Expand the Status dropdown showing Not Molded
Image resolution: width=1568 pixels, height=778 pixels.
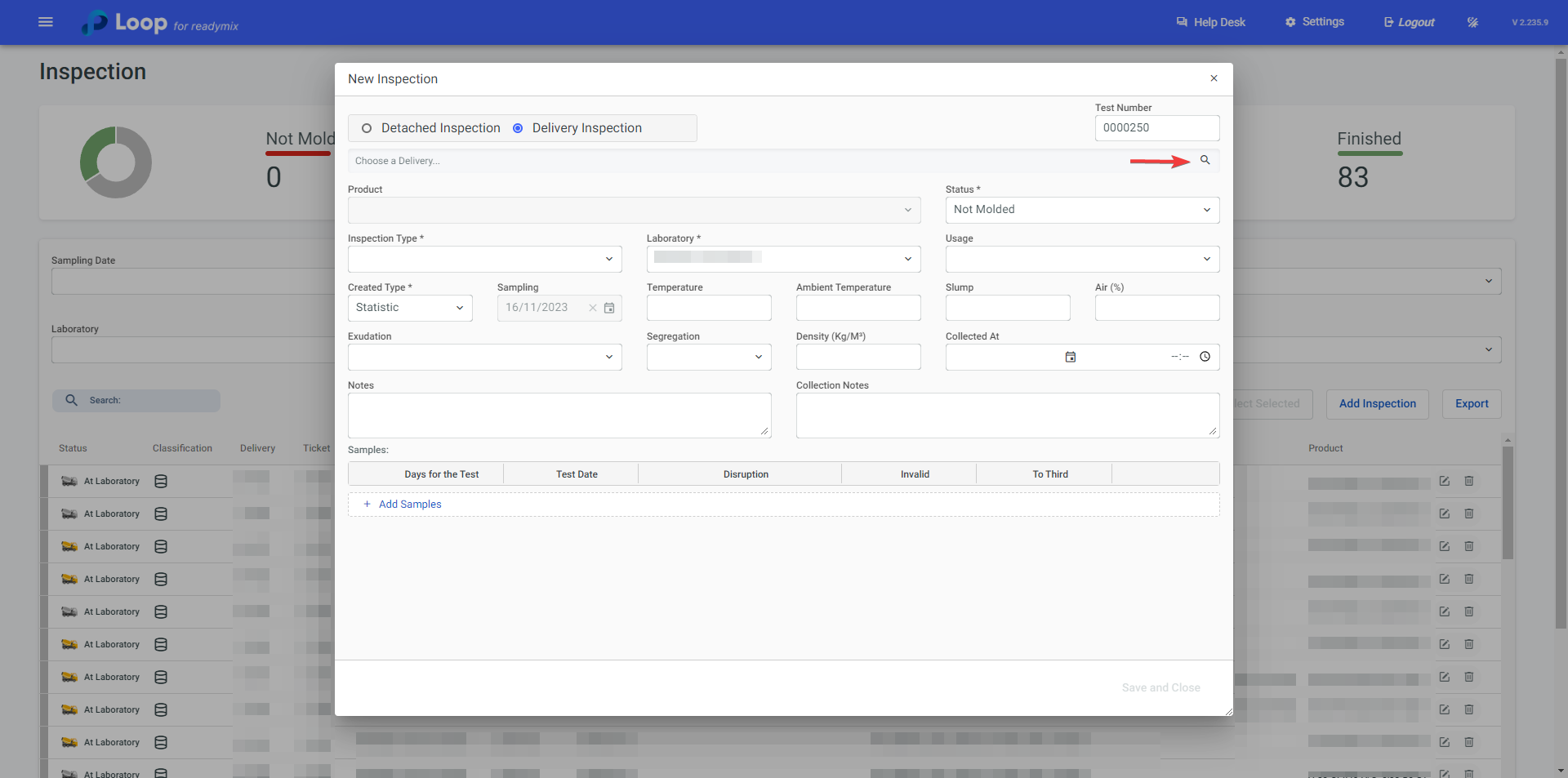tap(1082, 210)
